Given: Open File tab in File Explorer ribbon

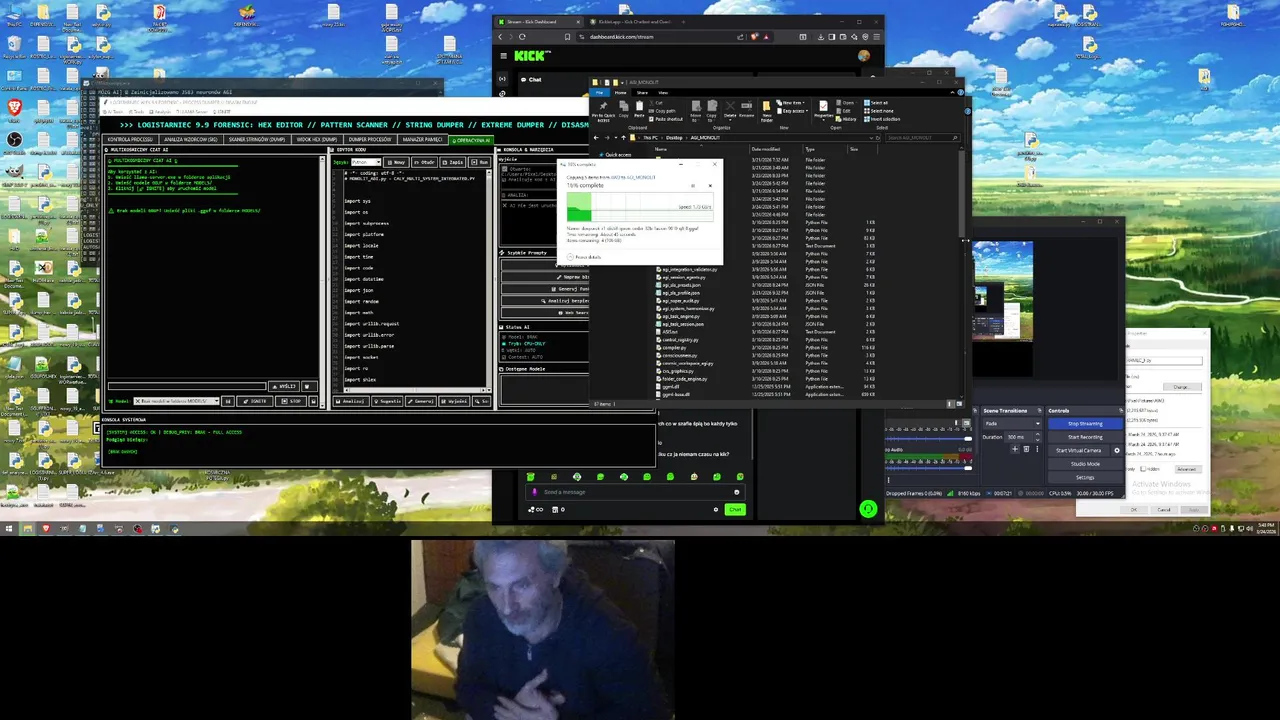Looking at the screenshot, I should coord(600,93).
